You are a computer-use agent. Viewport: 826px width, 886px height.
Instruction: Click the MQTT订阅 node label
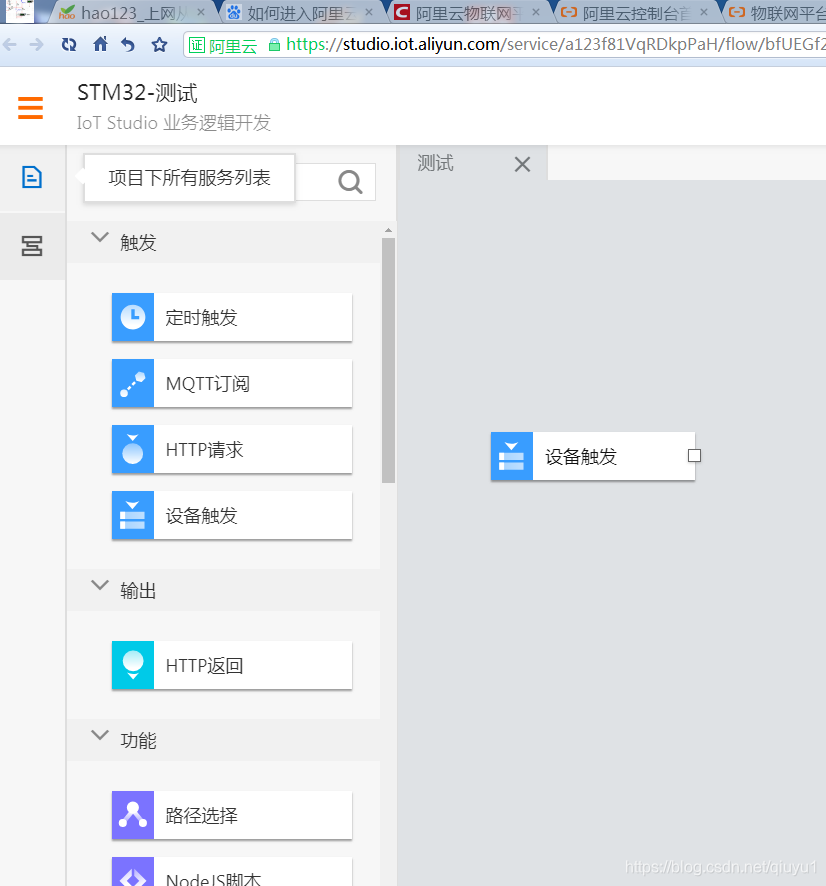[x=207, y=384]
